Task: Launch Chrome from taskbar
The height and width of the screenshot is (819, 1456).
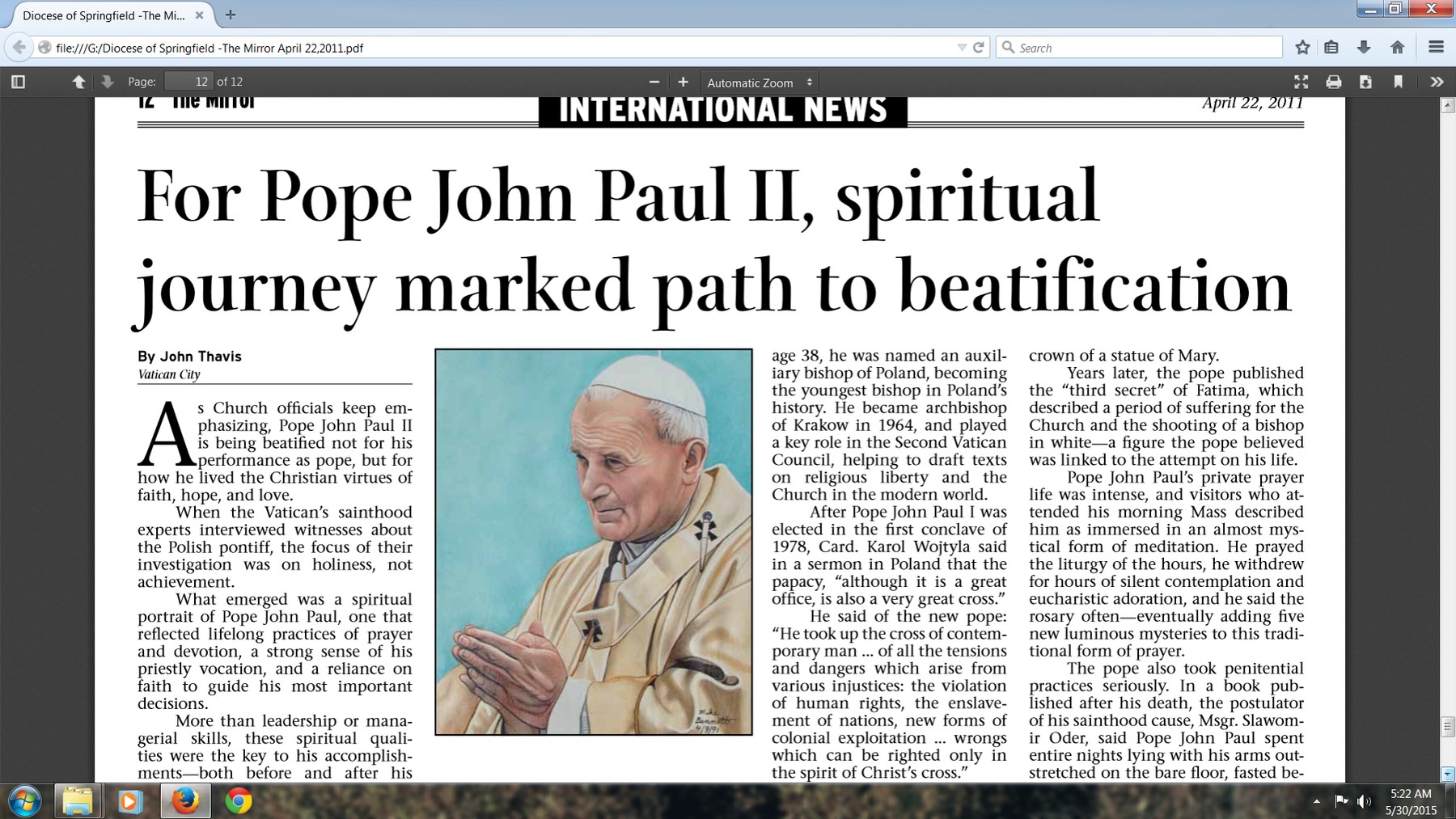Action: pos(238,801)
